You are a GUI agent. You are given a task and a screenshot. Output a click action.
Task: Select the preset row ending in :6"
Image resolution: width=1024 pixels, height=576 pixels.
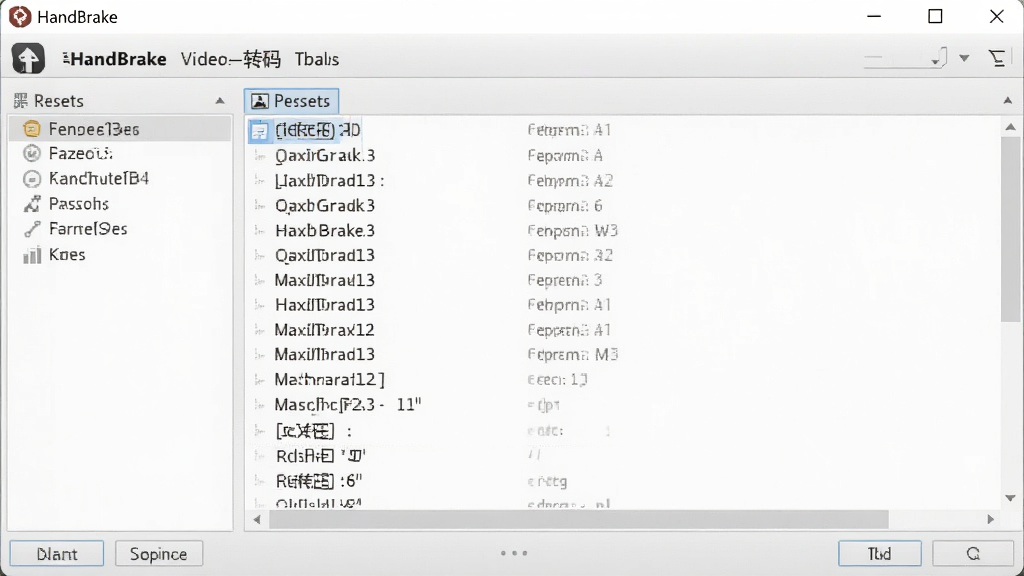click(x=624, y=481)
